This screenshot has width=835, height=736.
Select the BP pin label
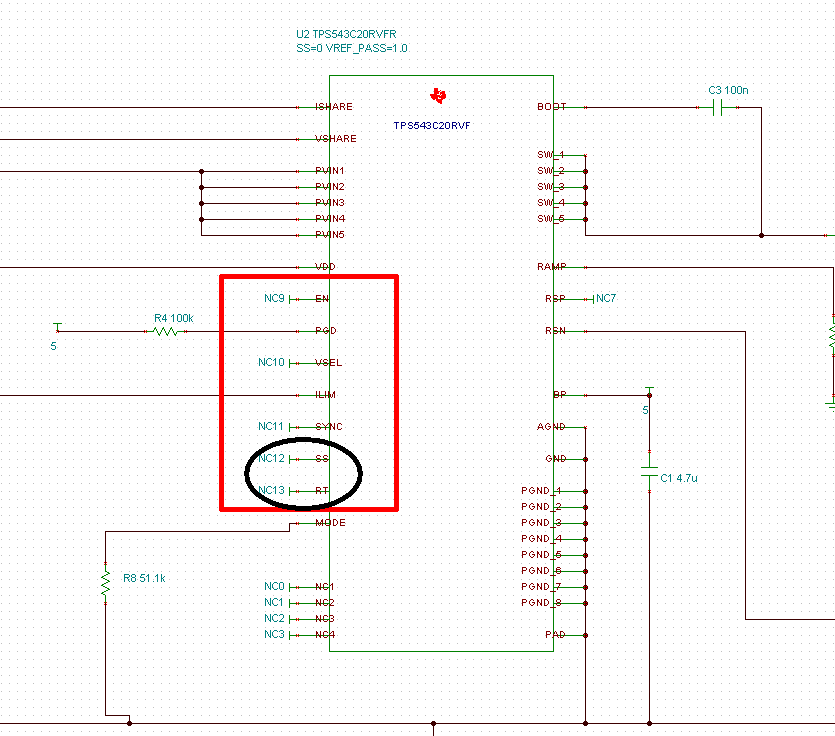[x=560, y=394]
